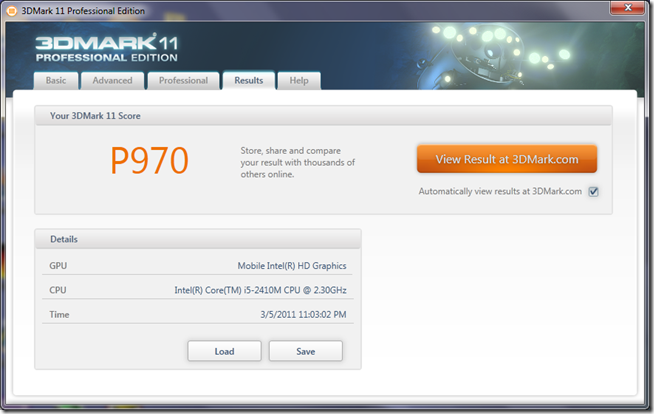Open the Help tab
The image size is (654, 414).
299,81
